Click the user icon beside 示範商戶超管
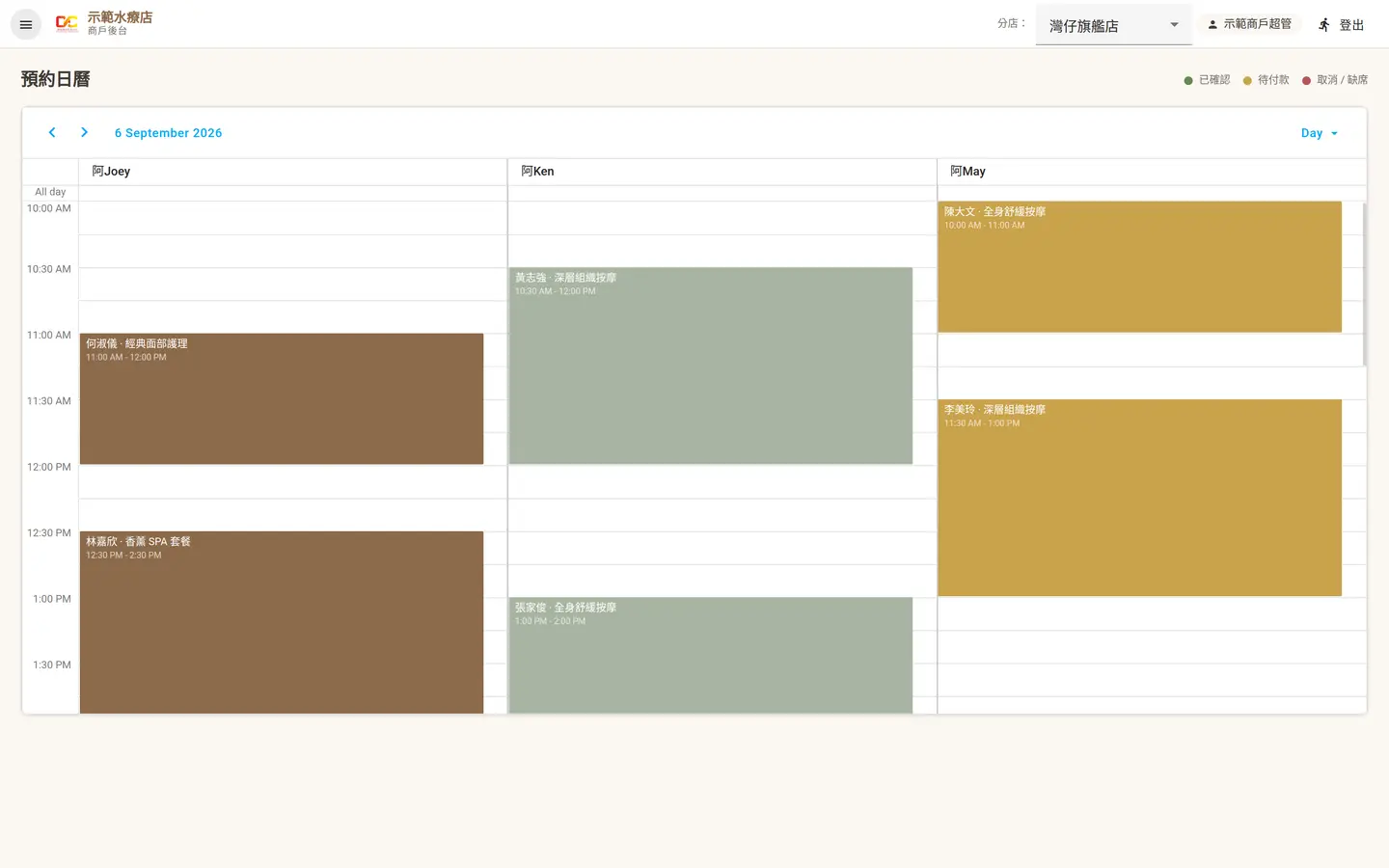 pyautogui.click(x=1212, y=24)
